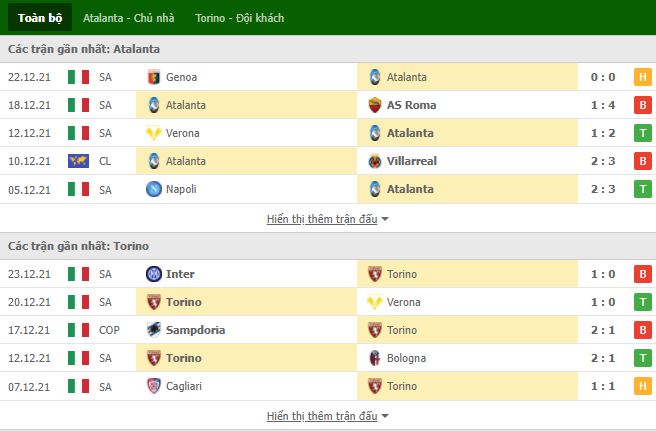Click the Napoli club logo
656x431 pixels.
click(154, 189)
